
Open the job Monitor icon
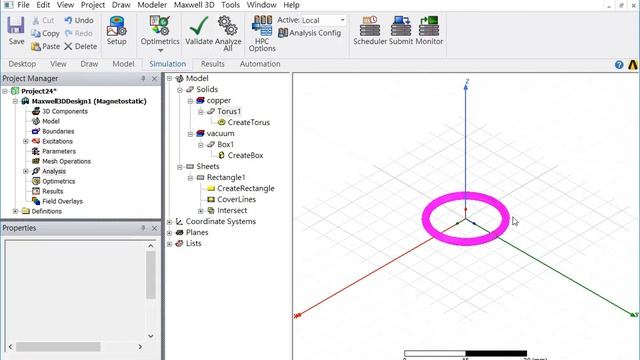[429, 26]
